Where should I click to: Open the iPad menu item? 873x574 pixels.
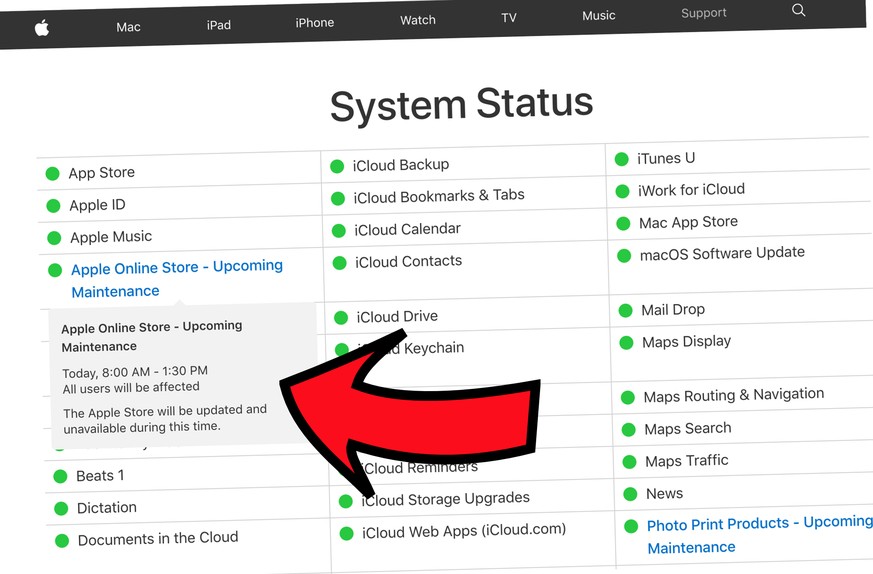coord(218,25)
